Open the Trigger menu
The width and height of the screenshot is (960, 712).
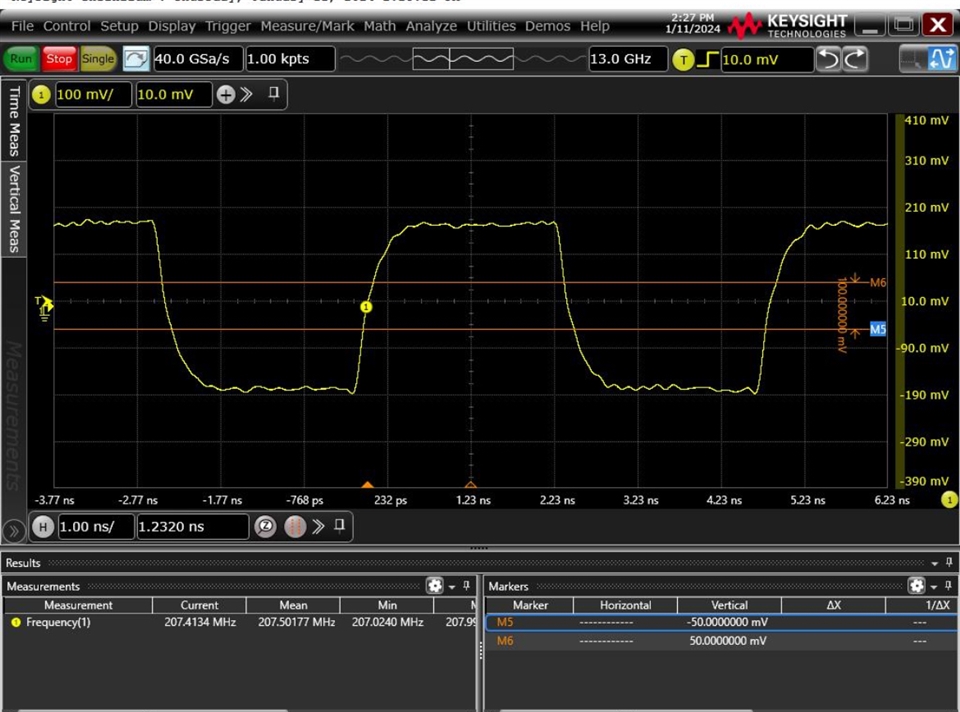click(x=228, y=26)
